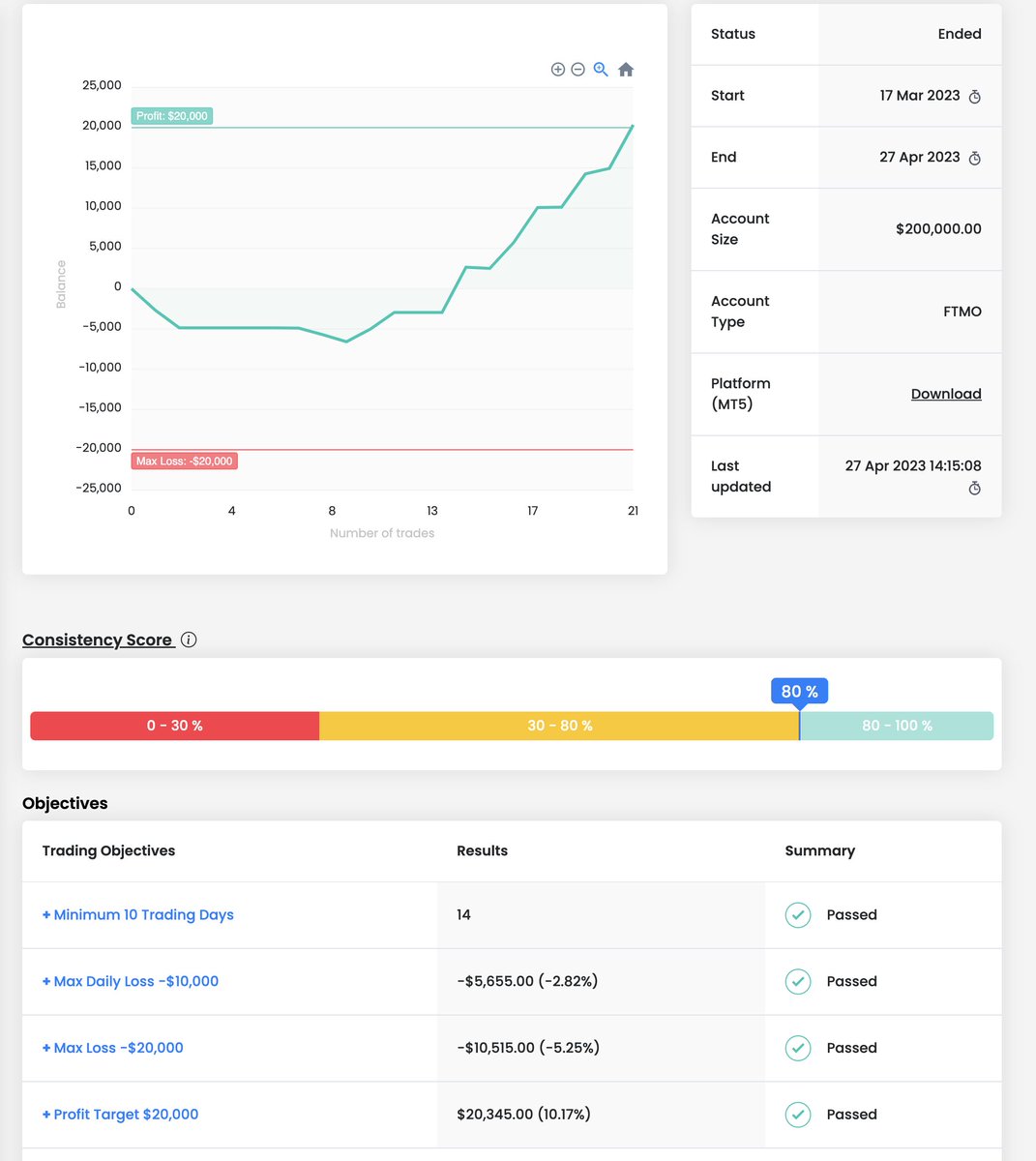The height and width of the screenshot is (1161, 1036).
Task: Open the Consistency Score info tooltip
Action: (x=189, y=640)
